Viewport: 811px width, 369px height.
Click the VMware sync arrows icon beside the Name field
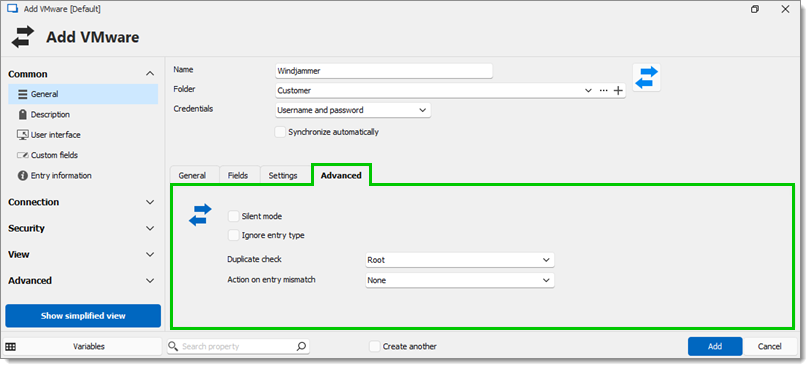646,78
